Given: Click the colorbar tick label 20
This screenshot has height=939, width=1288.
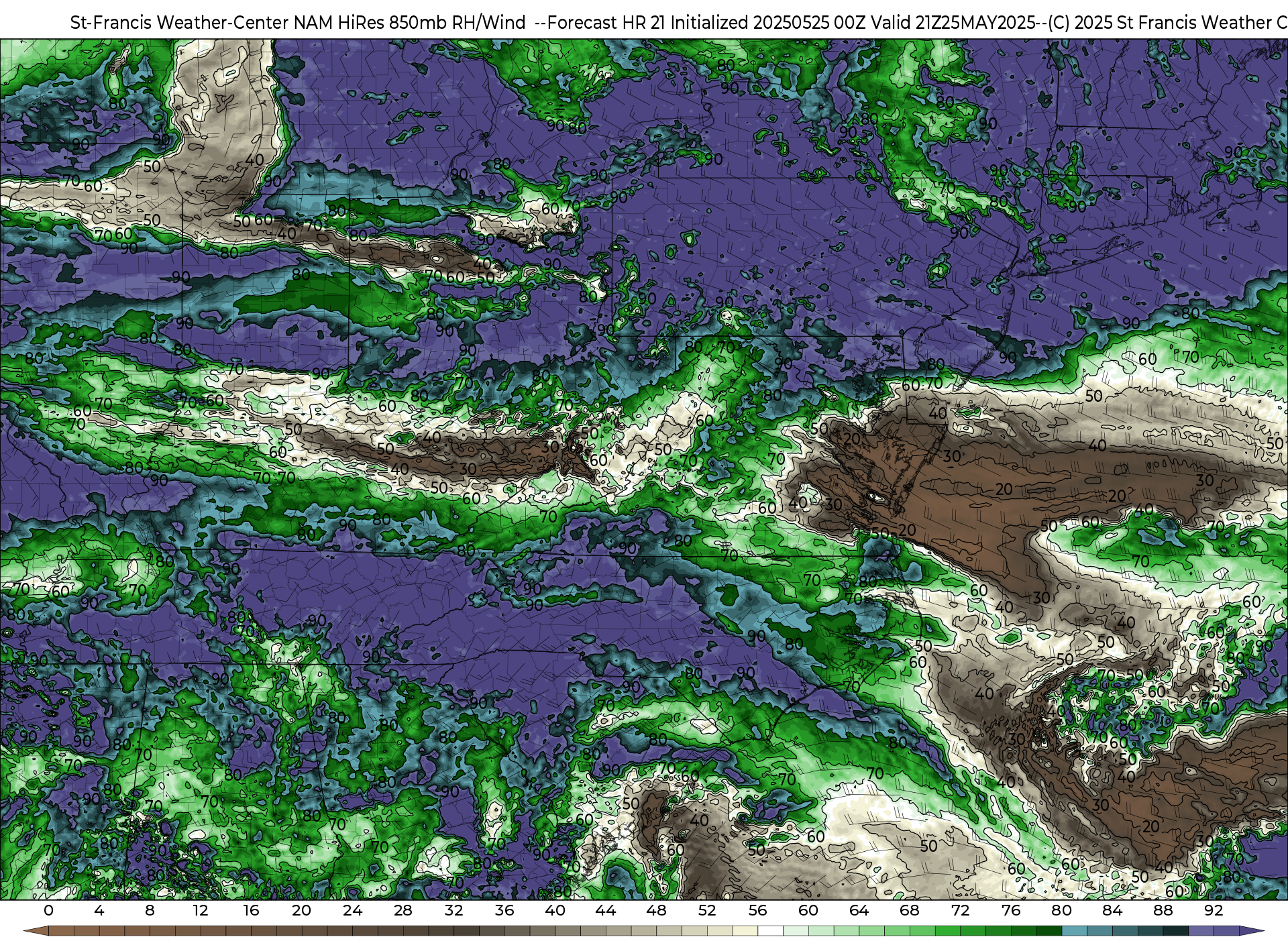Looking at the screenshot, I should (x=302, y=910).
